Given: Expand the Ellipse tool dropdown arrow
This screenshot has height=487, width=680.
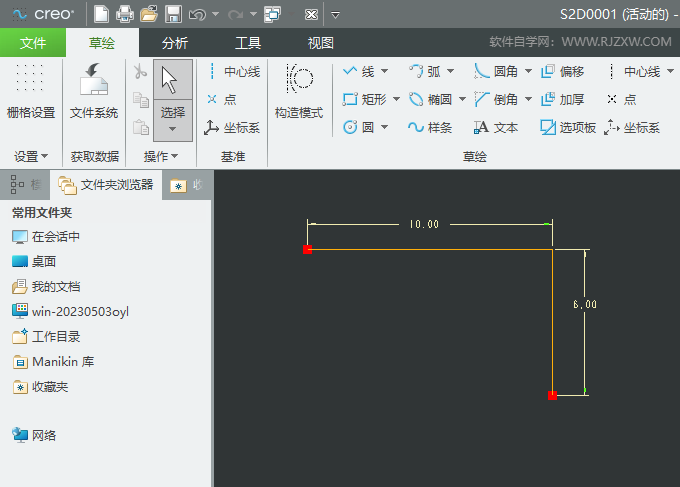Looking at the screenshot, I should [x=462, y=99].
